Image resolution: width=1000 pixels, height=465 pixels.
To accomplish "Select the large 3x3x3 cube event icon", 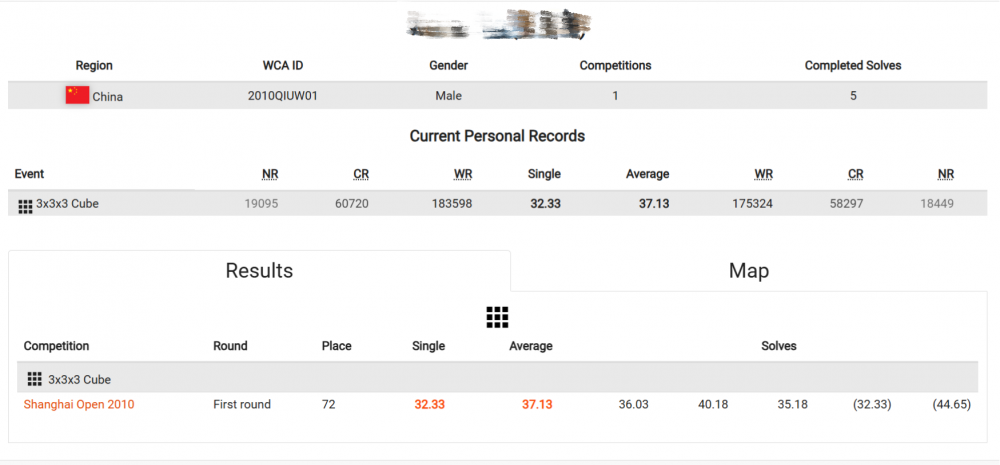I will [497, 317].
